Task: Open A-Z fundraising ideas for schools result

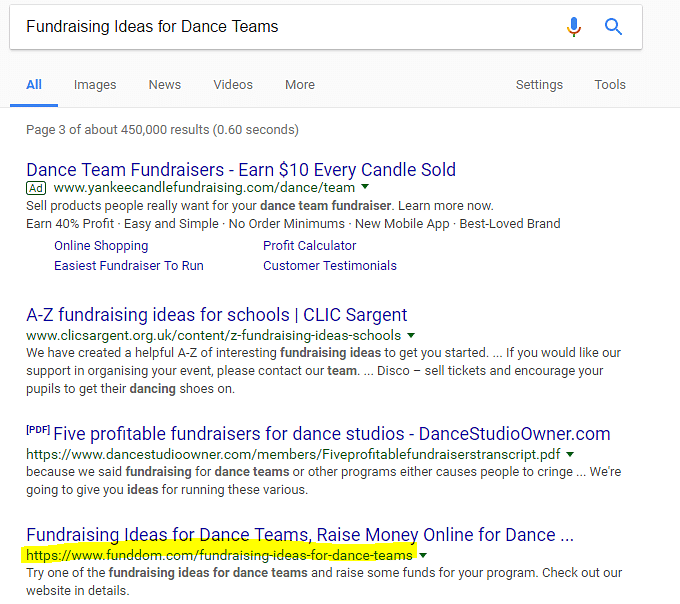Action: [216, 315]
